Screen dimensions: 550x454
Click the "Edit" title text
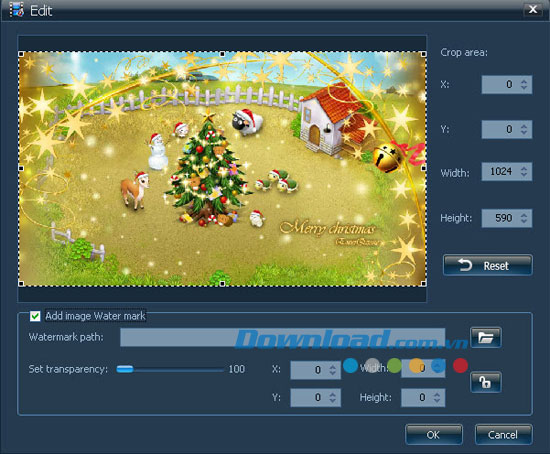point(41,11)
